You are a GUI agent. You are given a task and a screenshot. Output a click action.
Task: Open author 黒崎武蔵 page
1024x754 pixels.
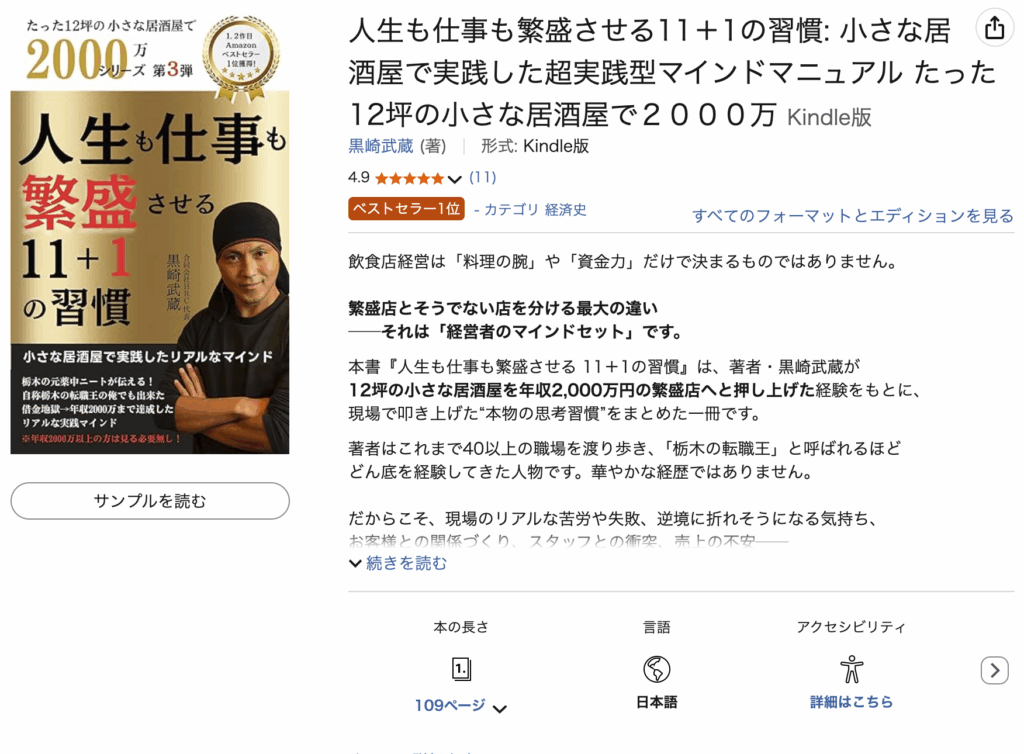381,146
